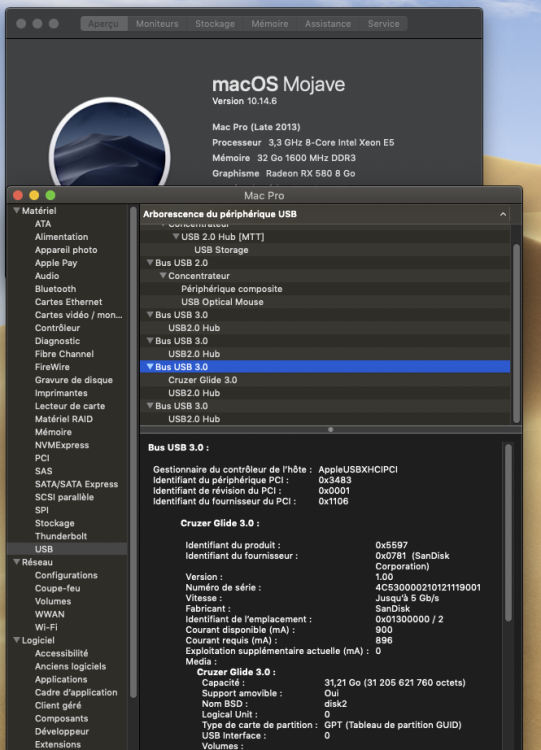
Task: Collapse the Matériel section triangle
Action: 17,210
